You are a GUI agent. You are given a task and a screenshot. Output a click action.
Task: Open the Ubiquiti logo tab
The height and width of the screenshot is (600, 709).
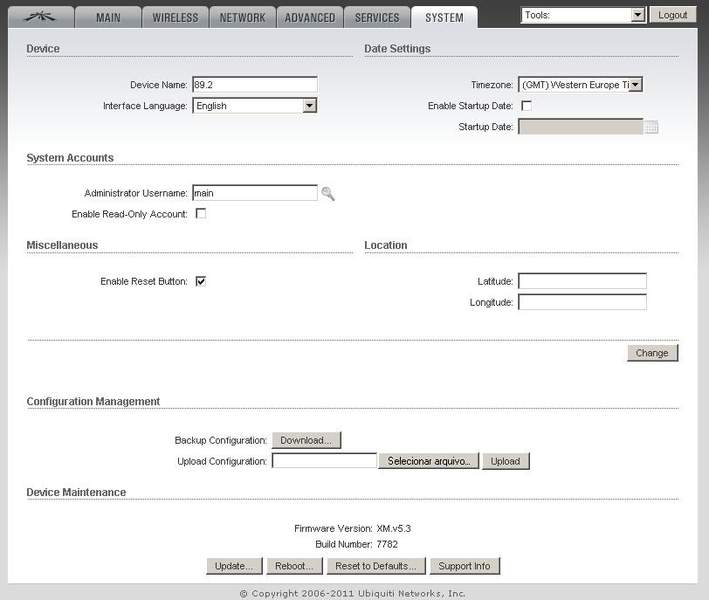(x=41, y=18)
